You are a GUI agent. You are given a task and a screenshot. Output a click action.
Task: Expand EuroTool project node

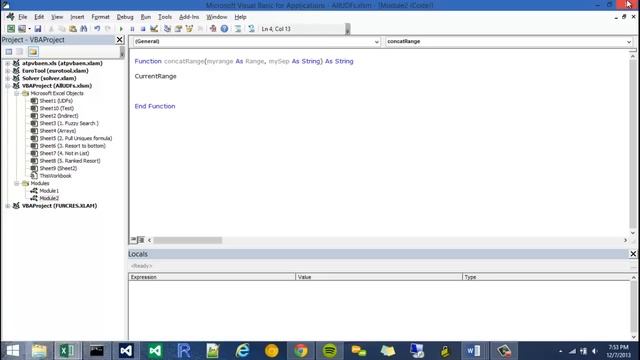click(x=8, y=71)
